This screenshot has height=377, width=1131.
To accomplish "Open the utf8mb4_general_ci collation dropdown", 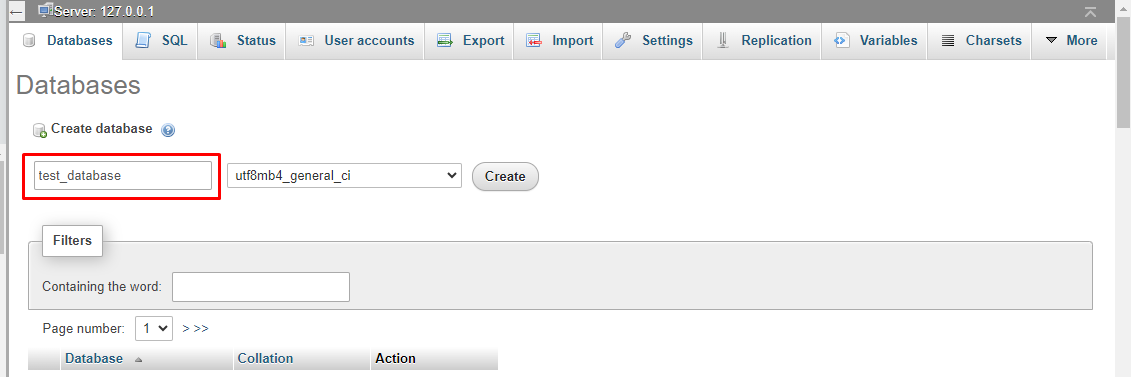I will tap(344, 175).
